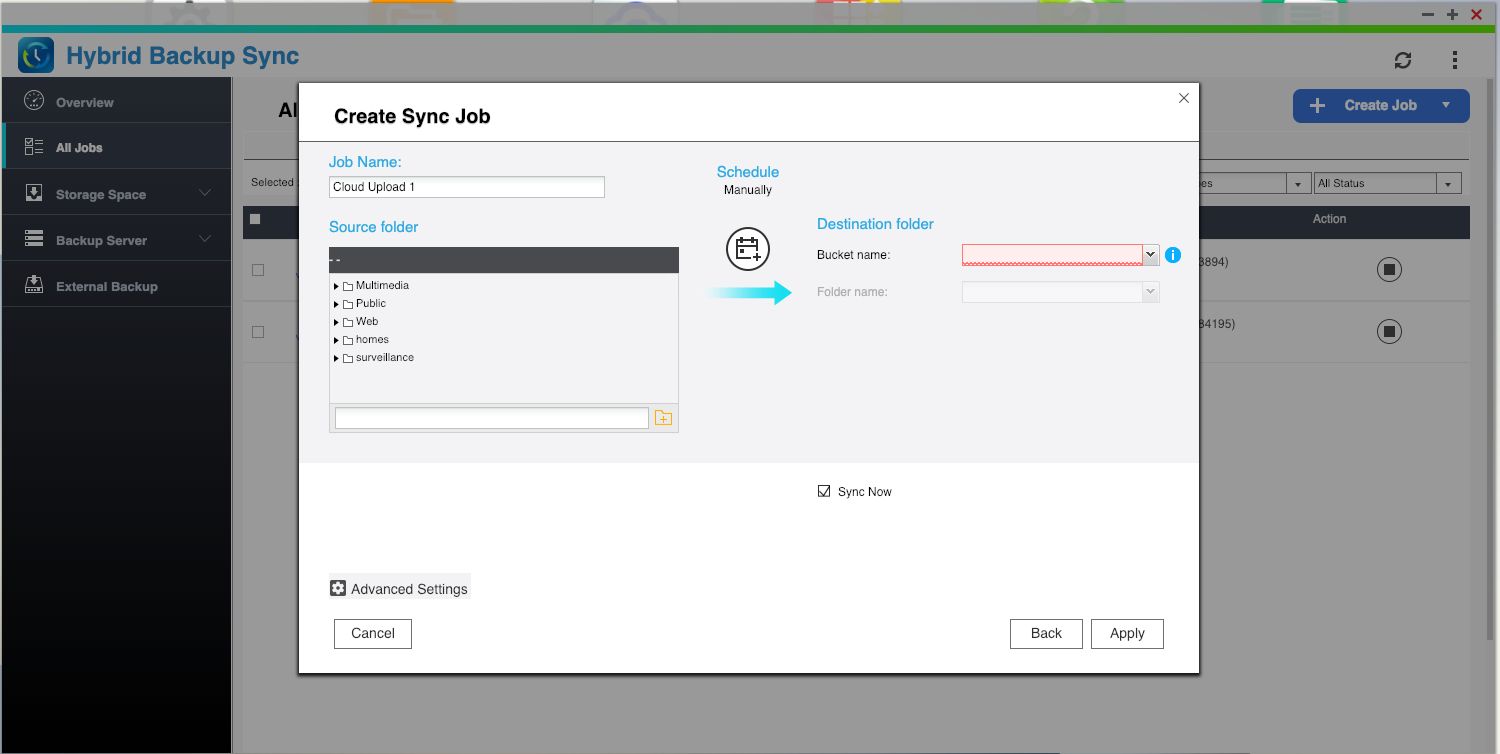The height and width of the screenshot is (754, 1500).
Task: Open the three-dot more options menu
Action: click(1455, 60)
